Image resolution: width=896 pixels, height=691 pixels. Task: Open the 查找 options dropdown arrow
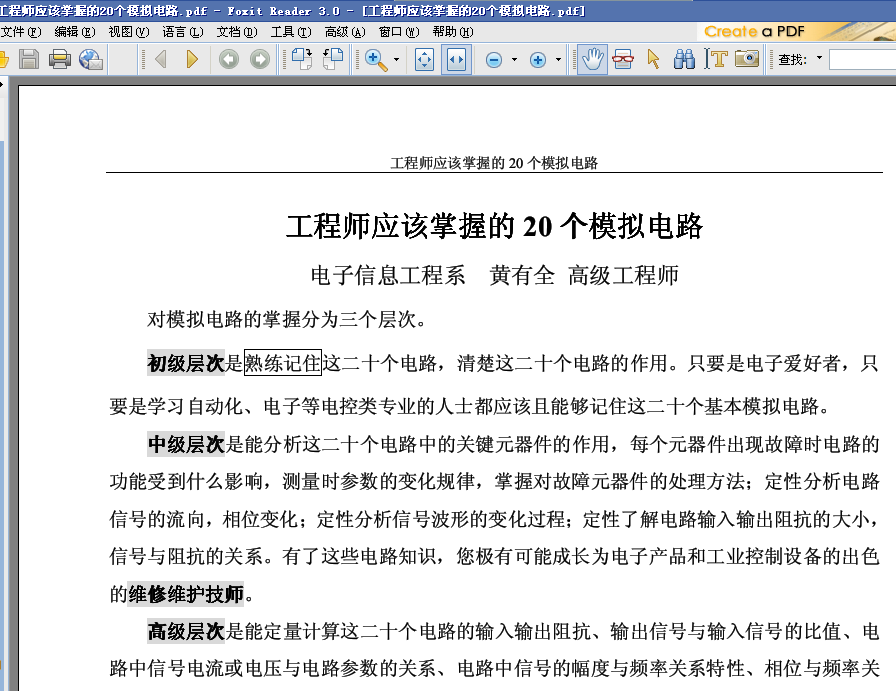(819, 58)
